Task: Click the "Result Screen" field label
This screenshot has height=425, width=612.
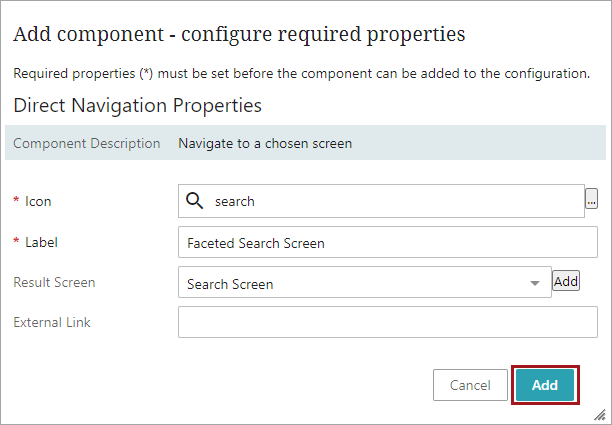Action: tap(54, 282)
